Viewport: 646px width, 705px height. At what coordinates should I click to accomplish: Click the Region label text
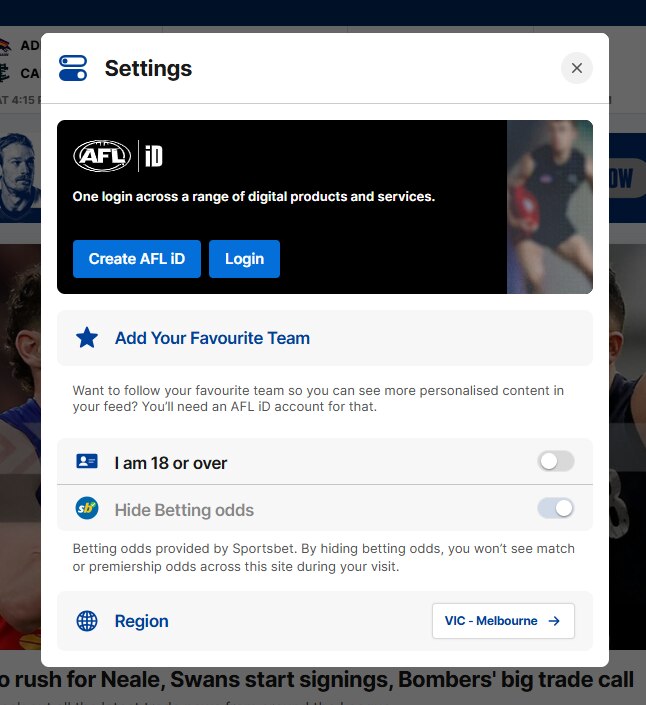[141, 621]
